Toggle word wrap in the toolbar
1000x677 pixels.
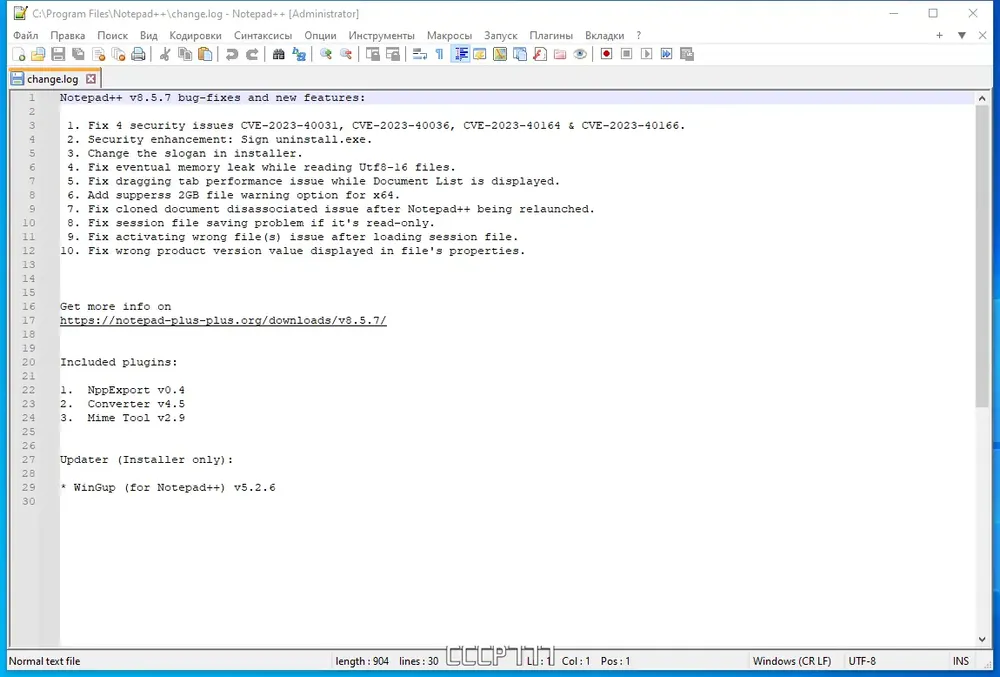[420, 54]
